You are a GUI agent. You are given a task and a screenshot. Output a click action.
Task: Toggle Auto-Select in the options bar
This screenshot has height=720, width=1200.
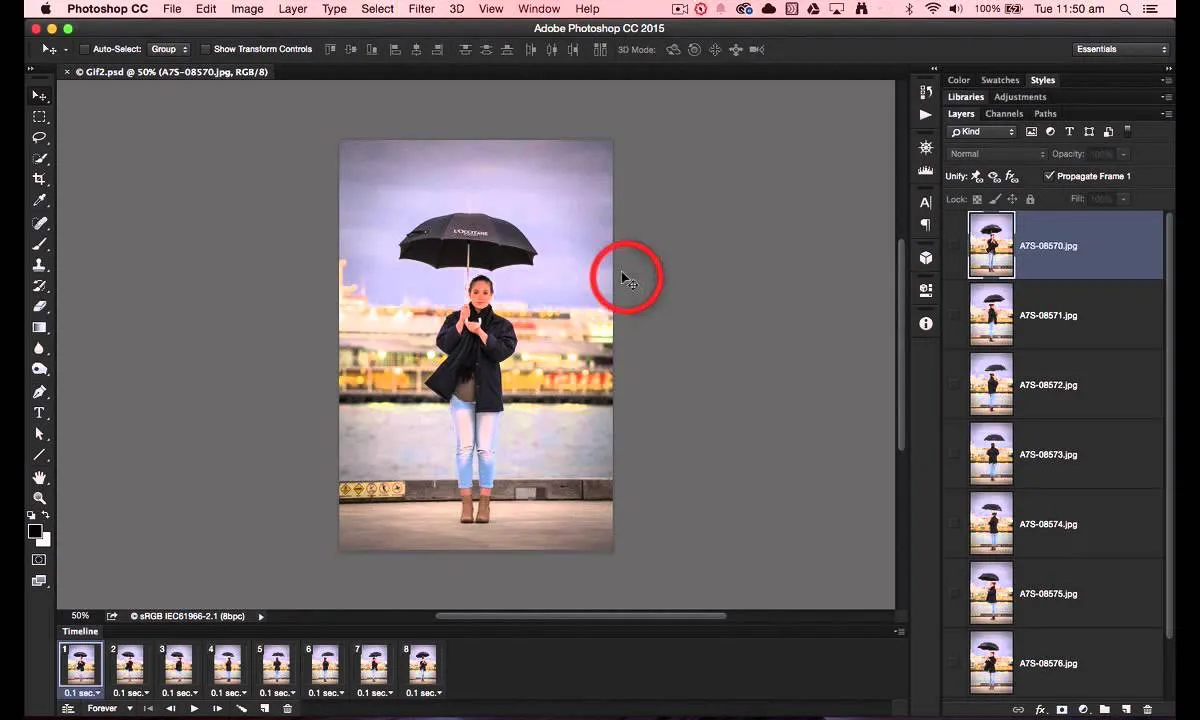[x=85, y=49]
